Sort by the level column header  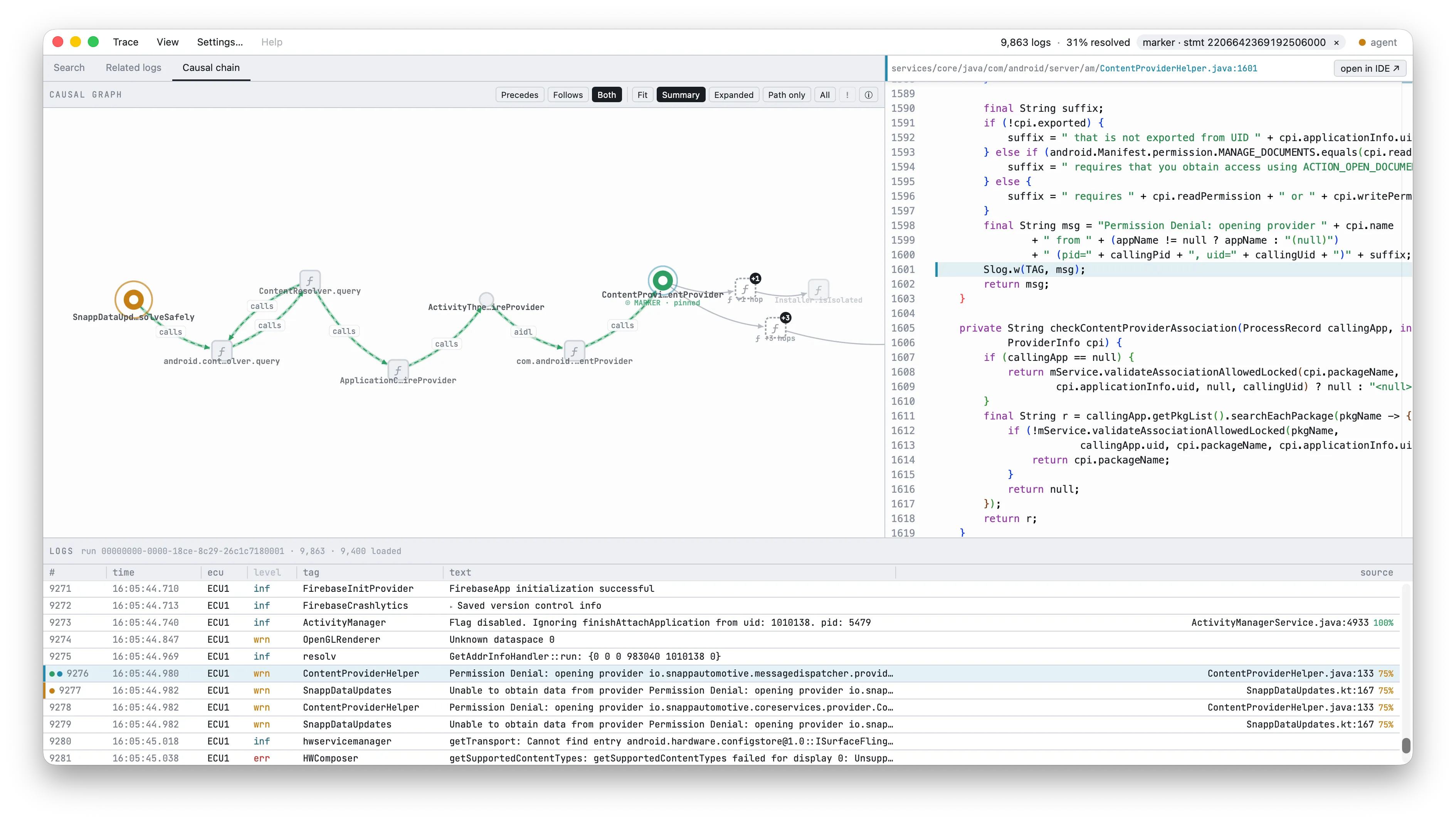click(x=267, y=572)
